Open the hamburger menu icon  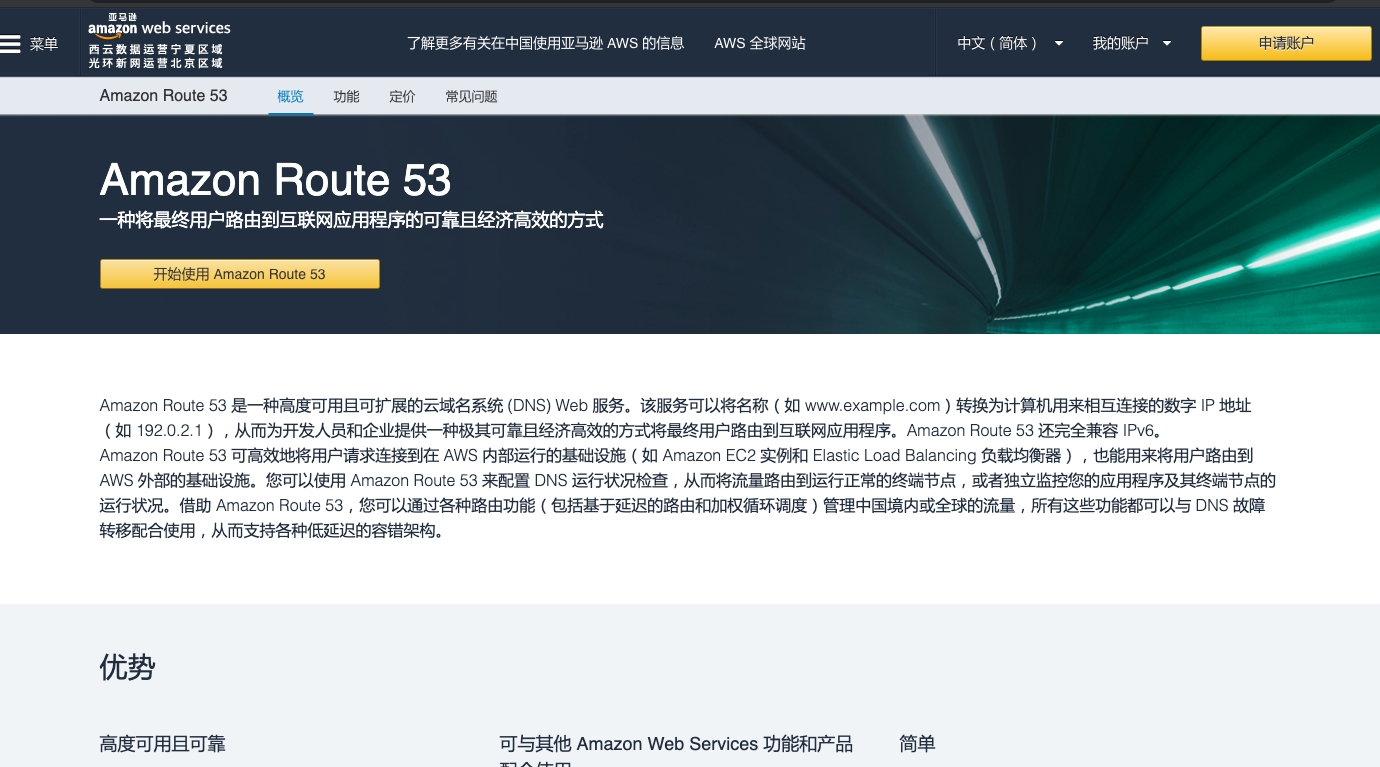coord(11,44)
